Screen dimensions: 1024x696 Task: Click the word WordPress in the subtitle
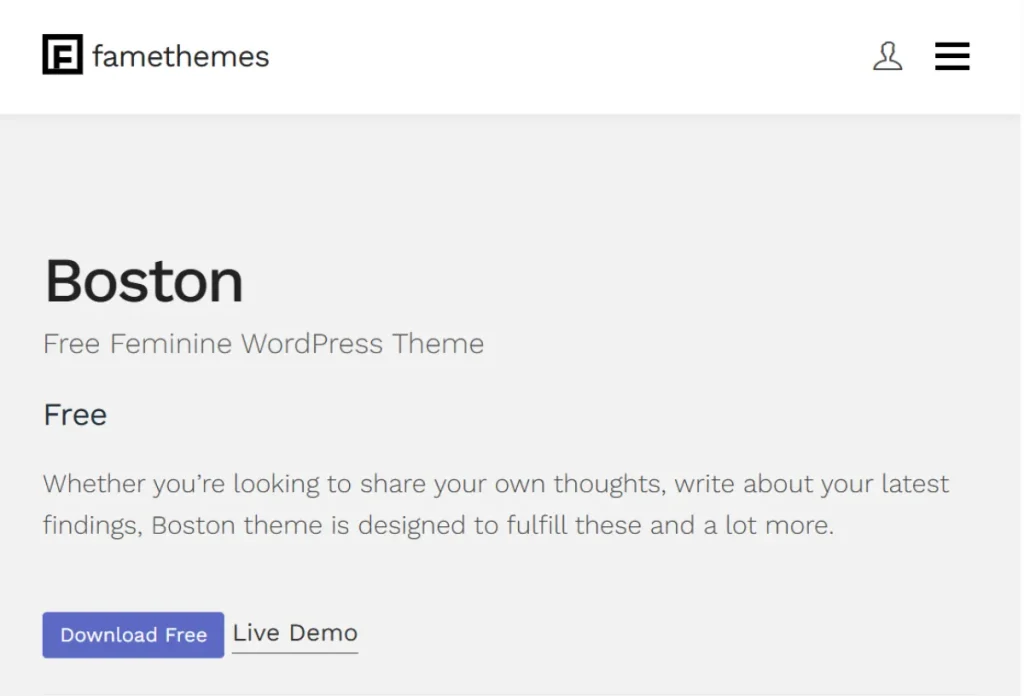pos(312,344)
